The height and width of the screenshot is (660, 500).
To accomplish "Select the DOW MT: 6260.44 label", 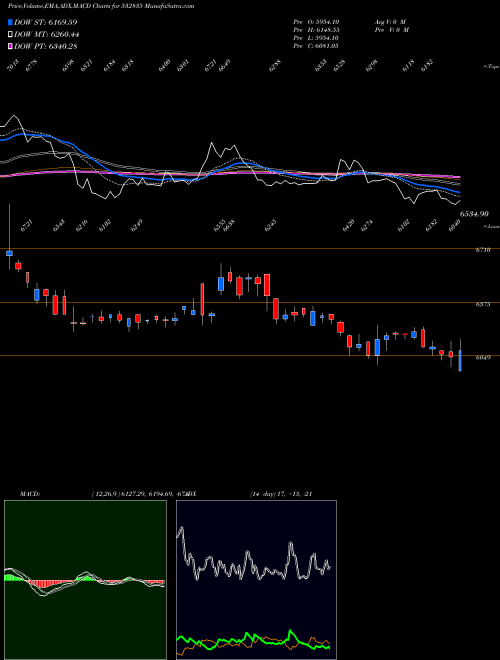I will coord(47,35).
